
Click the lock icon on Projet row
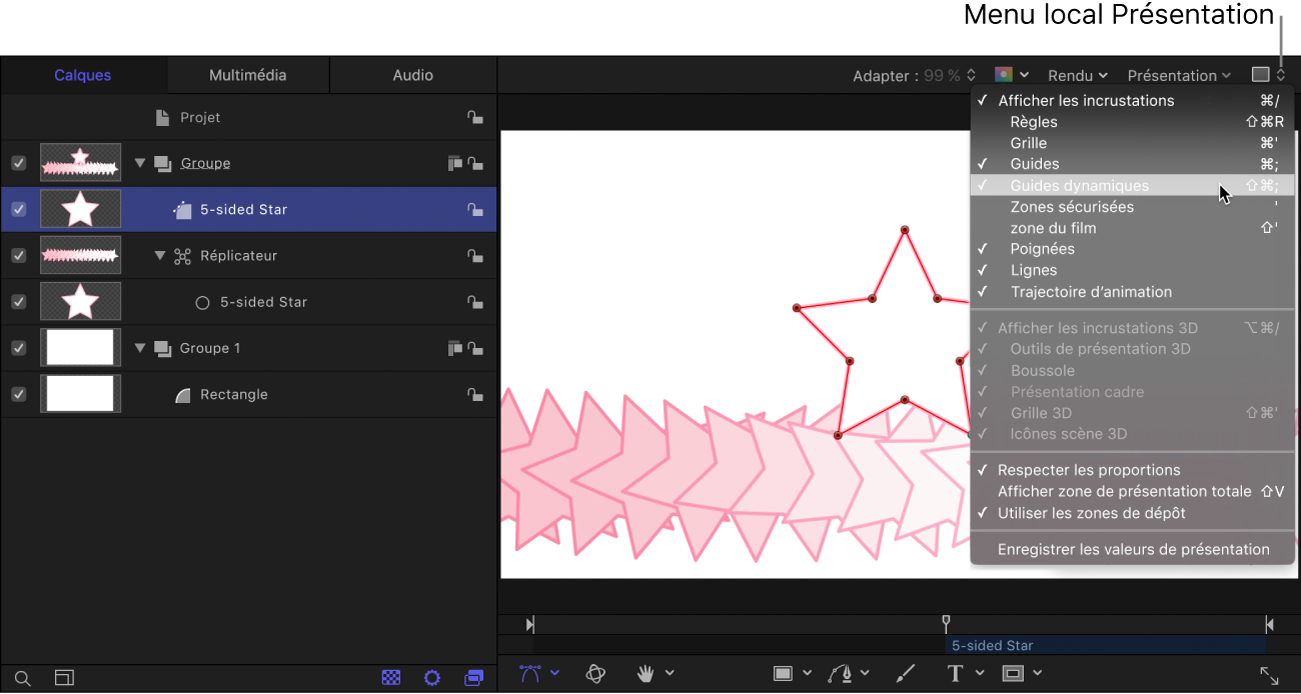pos(475,118)
